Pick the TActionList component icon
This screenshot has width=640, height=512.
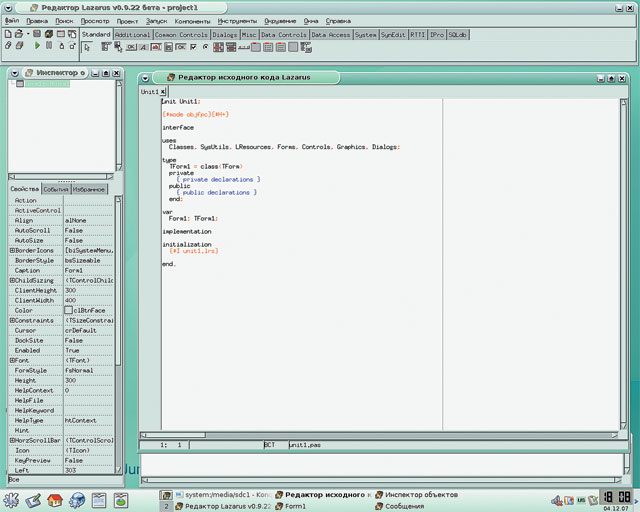coord(306,47)
